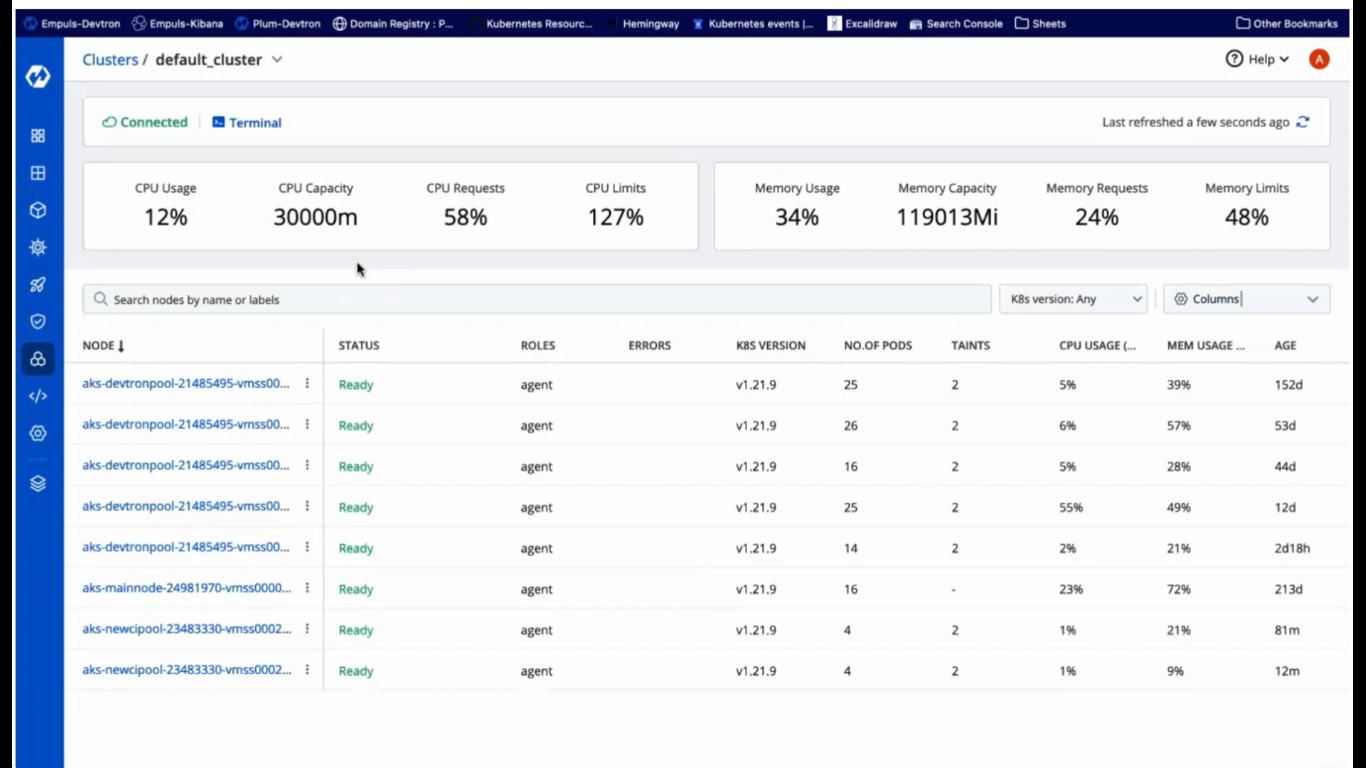The image size is (1366, 768).
Task: Click the helm wheel icon in the sidebar
Action: click(x=38, y=247)
